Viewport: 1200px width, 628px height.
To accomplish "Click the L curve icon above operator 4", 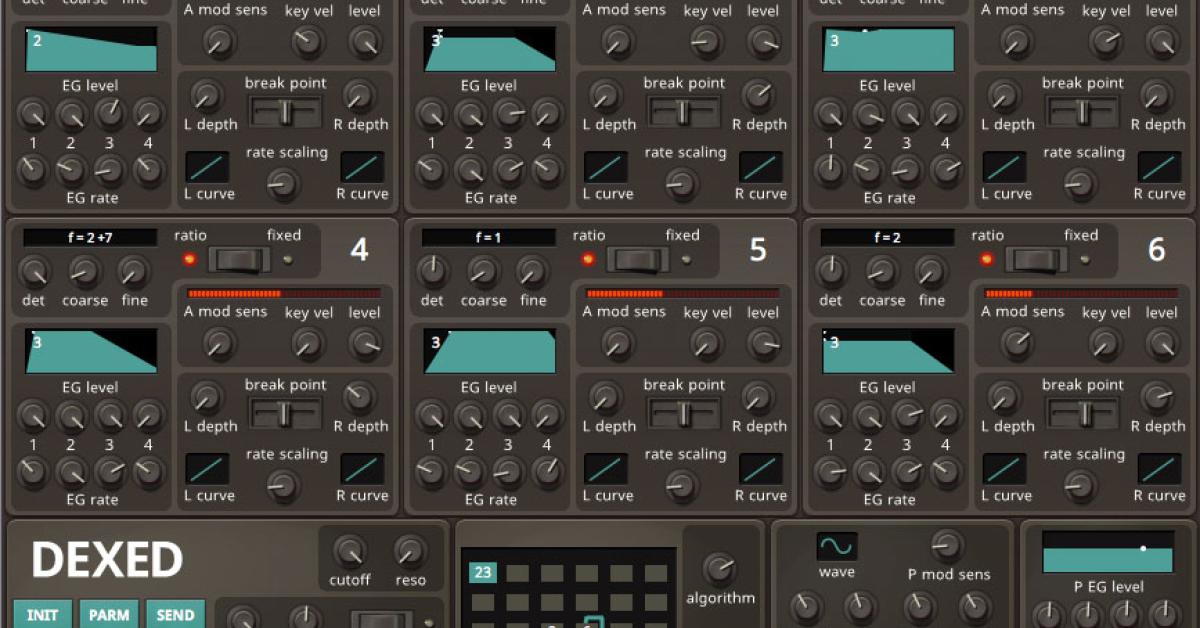I will [x=207, y=167].
